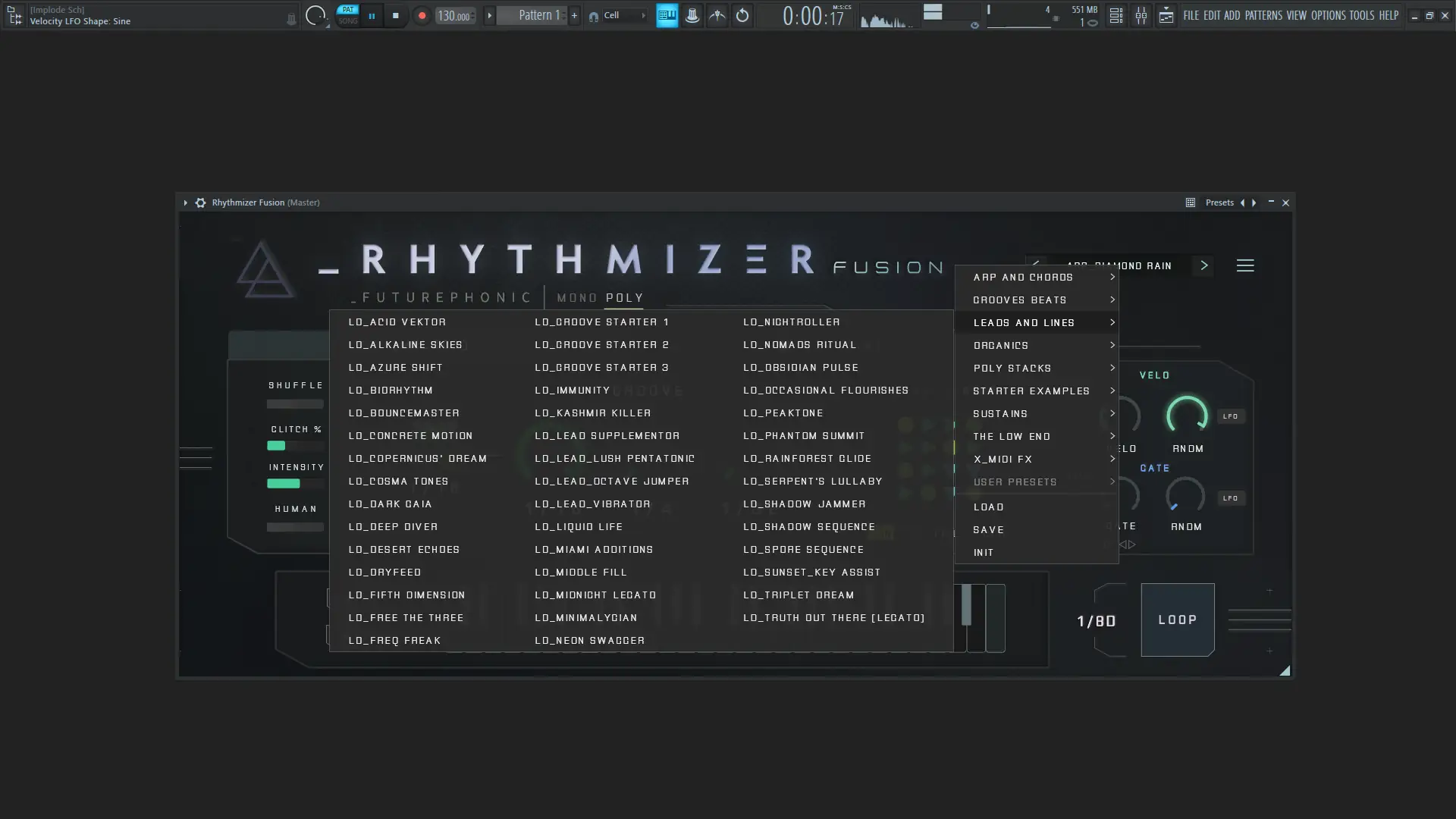Click the Rhythmizer hamburger menu icon

click(x=1246, y=265)
